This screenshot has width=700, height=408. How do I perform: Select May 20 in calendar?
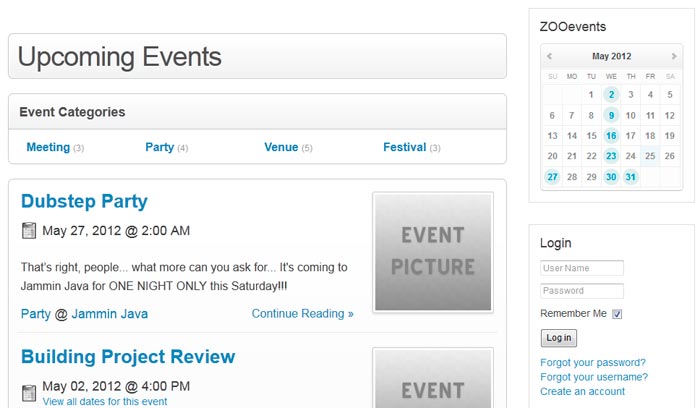tap(552, 156)
